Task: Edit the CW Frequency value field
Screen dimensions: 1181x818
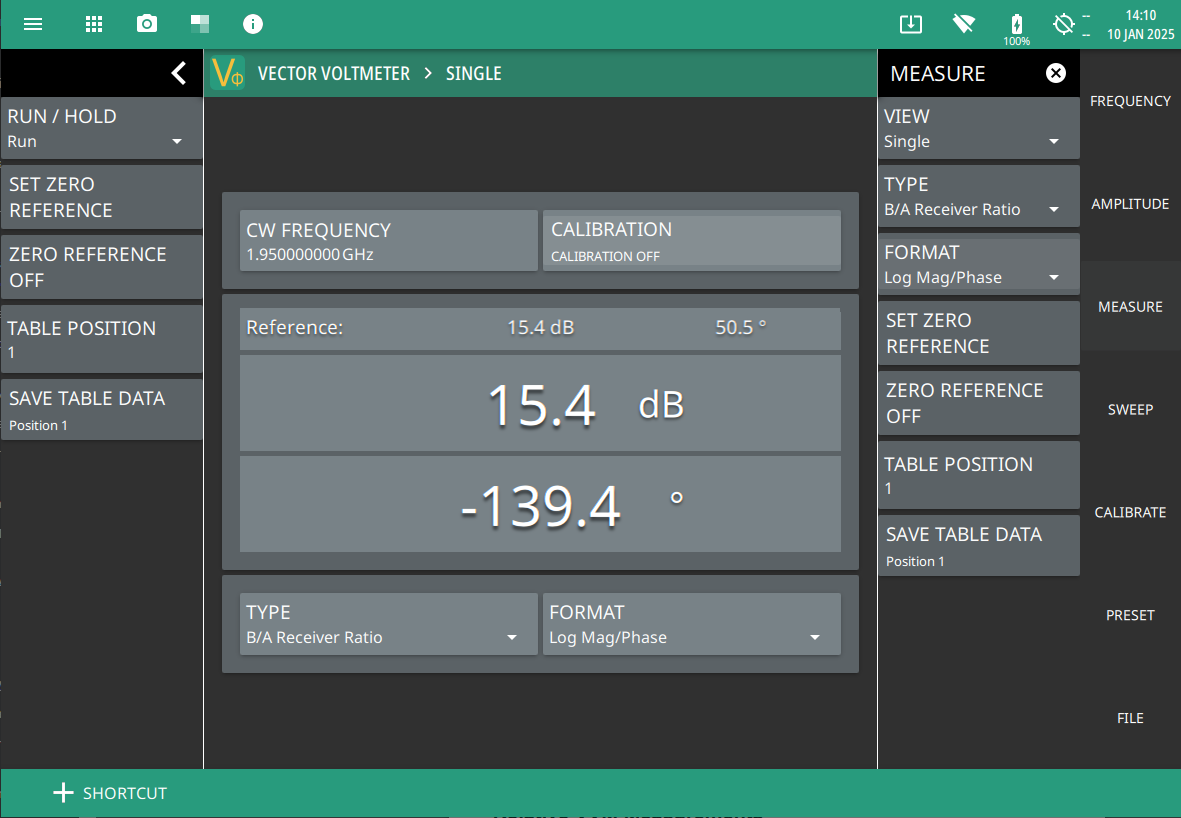Action: click(x=389, y=241)
